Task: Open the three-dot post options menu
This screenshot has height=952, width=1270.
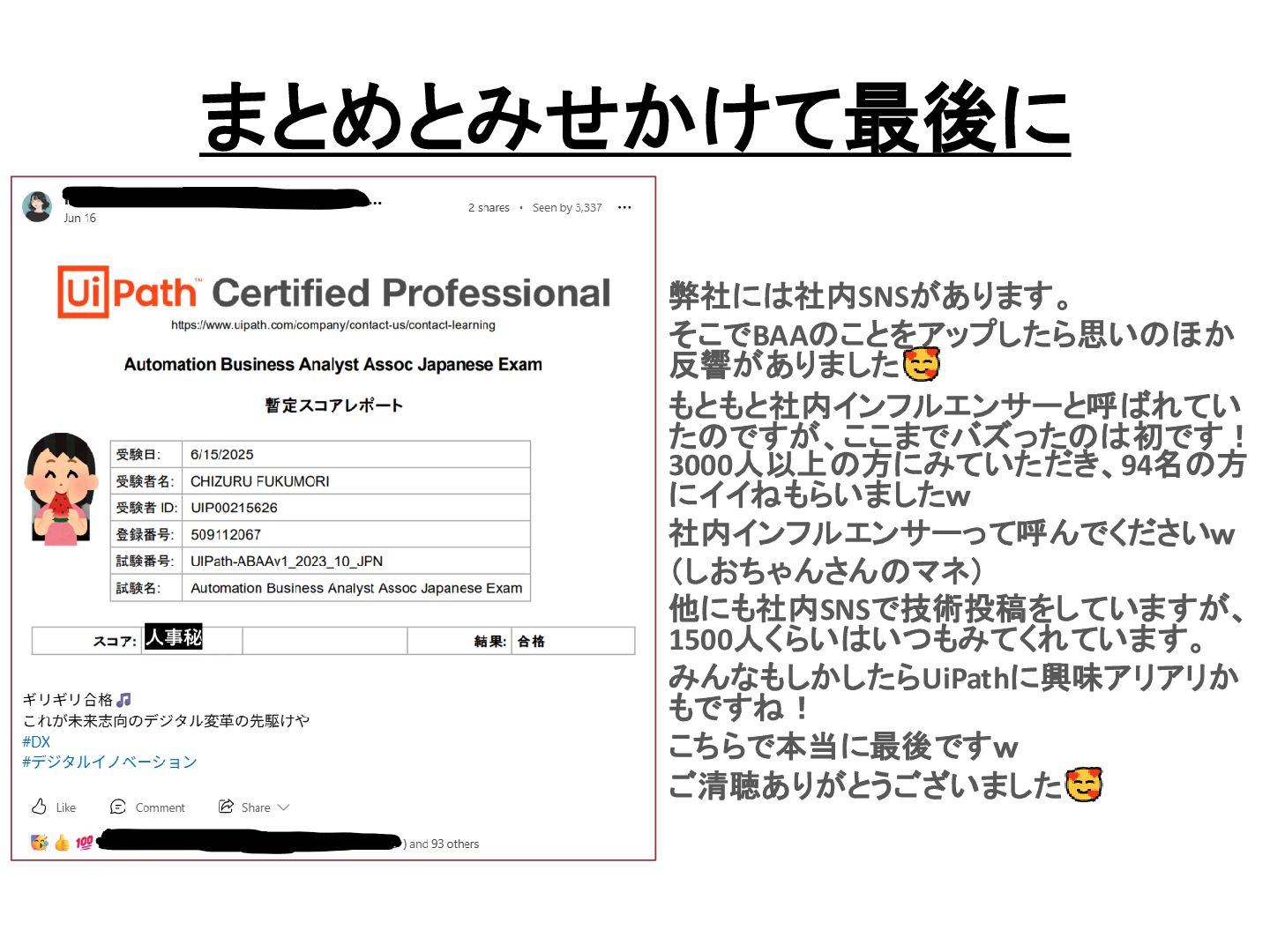Action: 624,207
